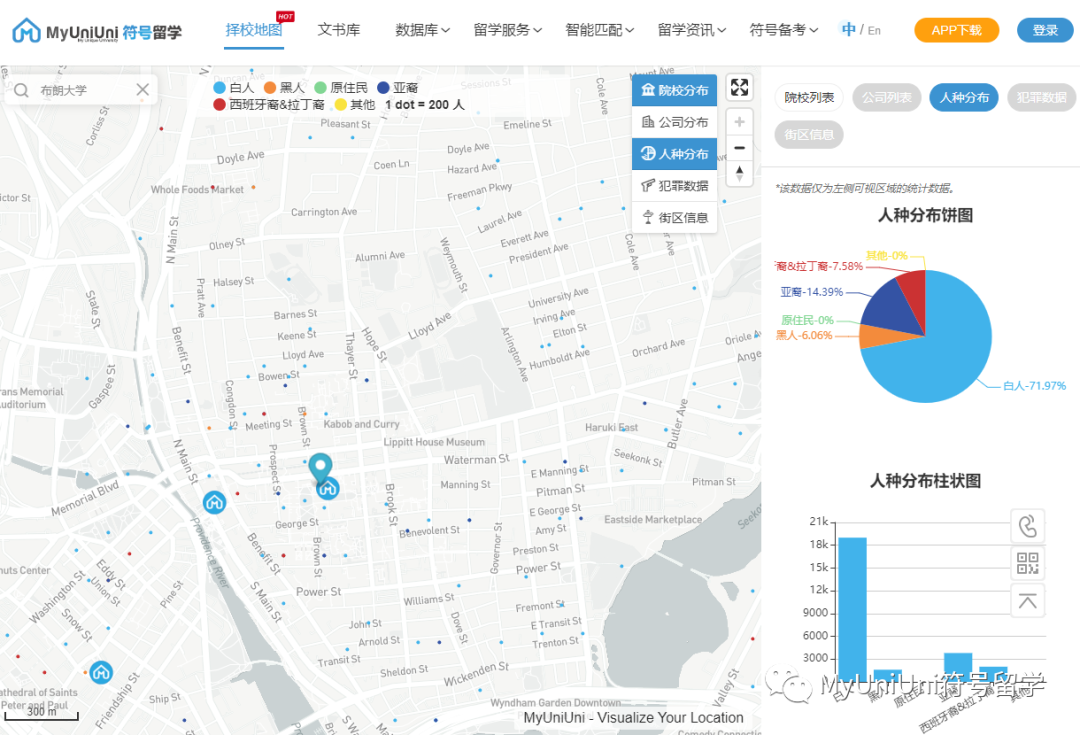The image size is (1080, 735).
Task: Open the QR code panel
Action: point(1028,563)
